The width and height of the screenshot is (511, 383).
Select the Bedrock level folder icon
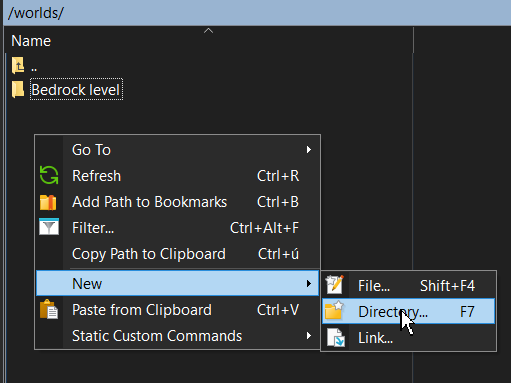pyautogui.click(x=18, y=90)
